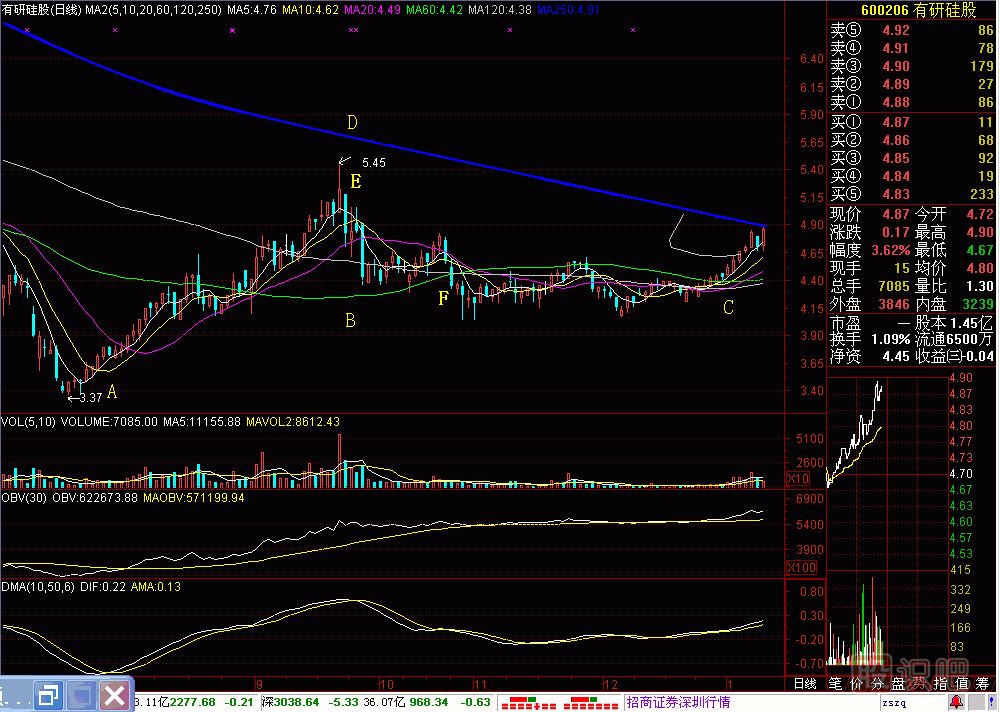Click the first magenta x marker at chart top
The width and height of the screenshot is (1000, 712).
tap(28, 31)
